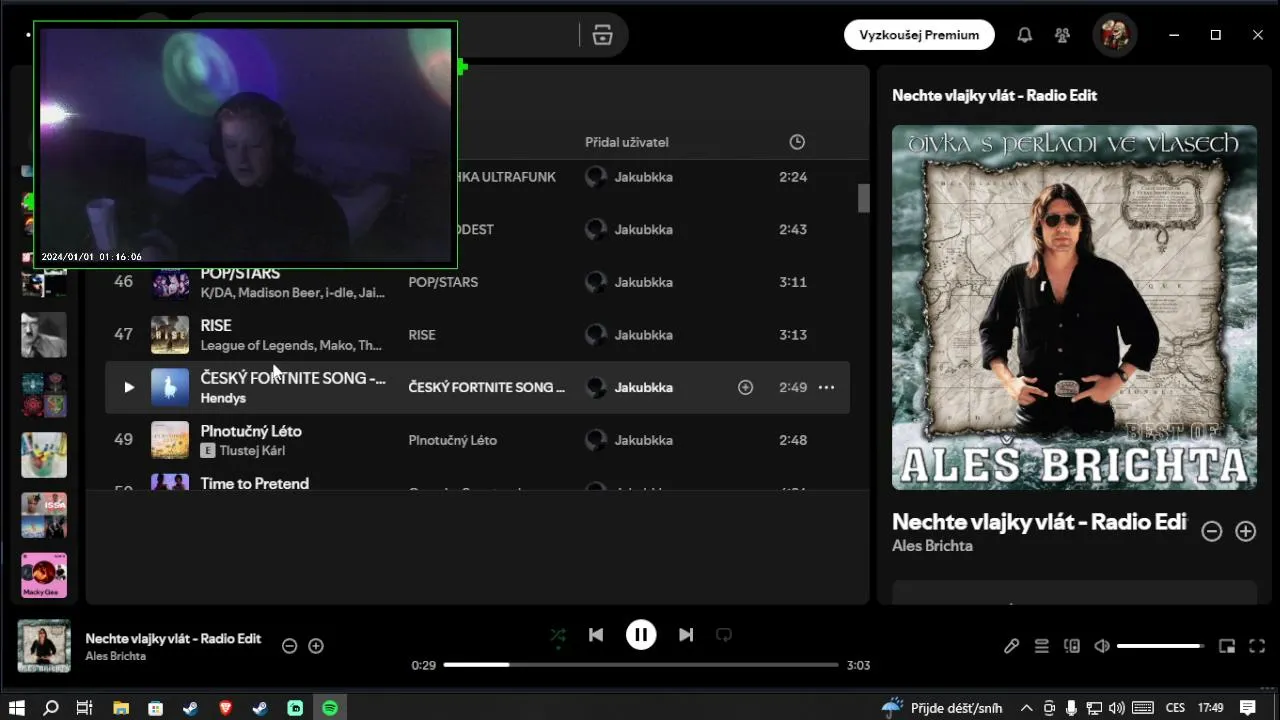Click RISE track cover thumbnail
The width and height of the screenshot is (1280, 720).
pos(170,335)
